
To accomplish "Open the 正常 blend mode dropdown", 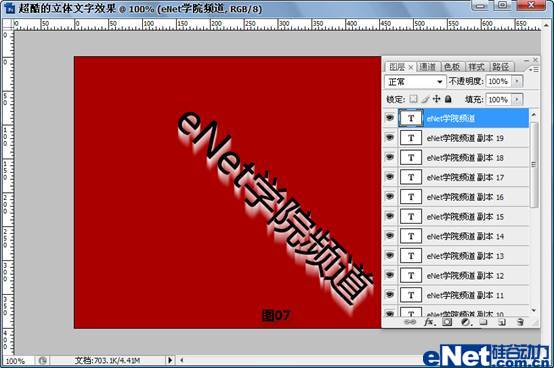I will 415,82.
